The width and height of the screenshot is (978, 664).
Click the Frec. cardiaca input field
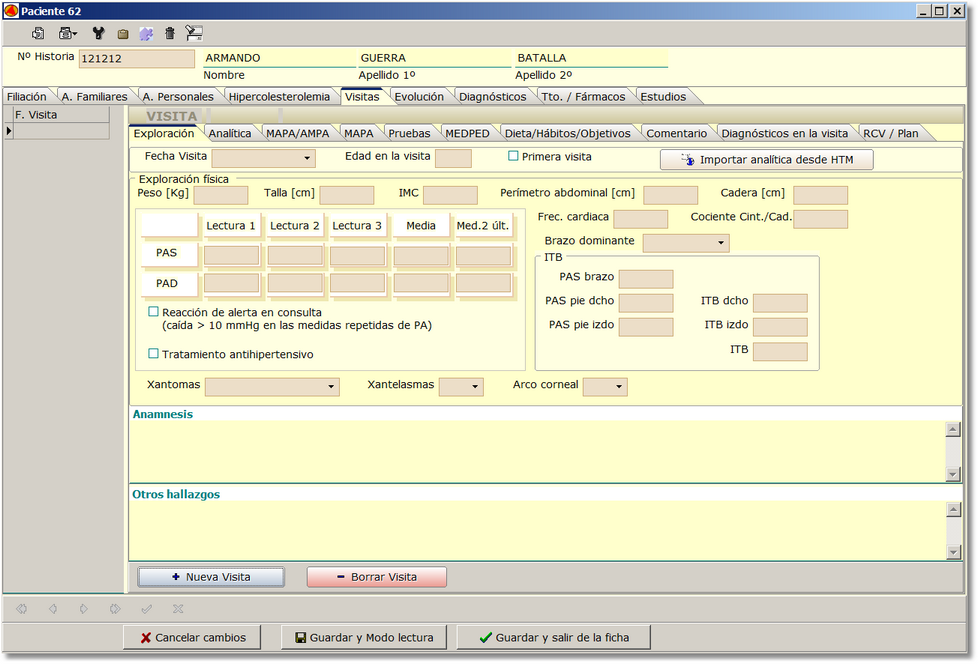[x=641, y=219]
